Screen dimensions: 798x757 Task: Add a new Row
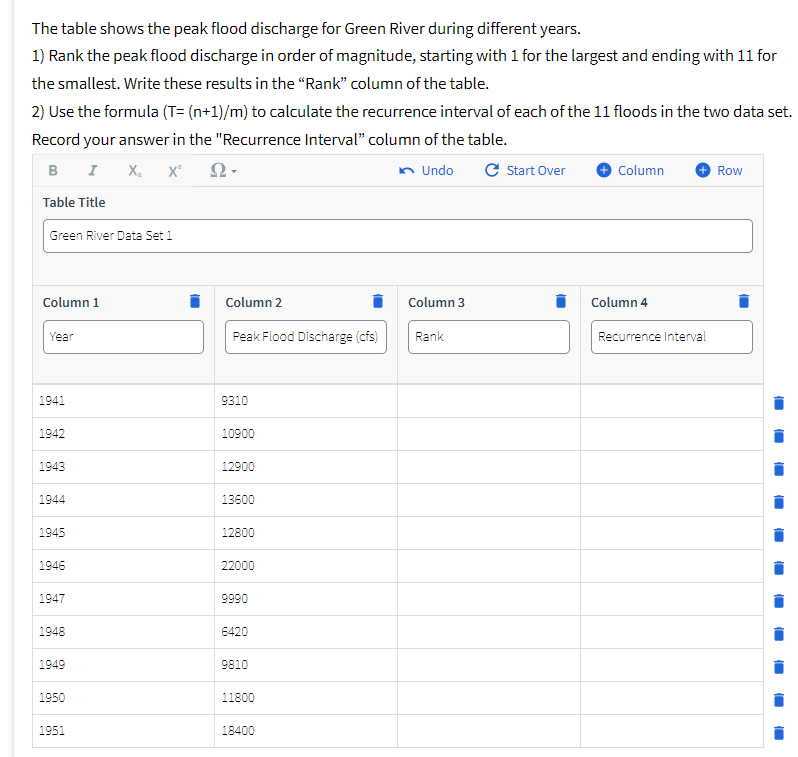719,171
